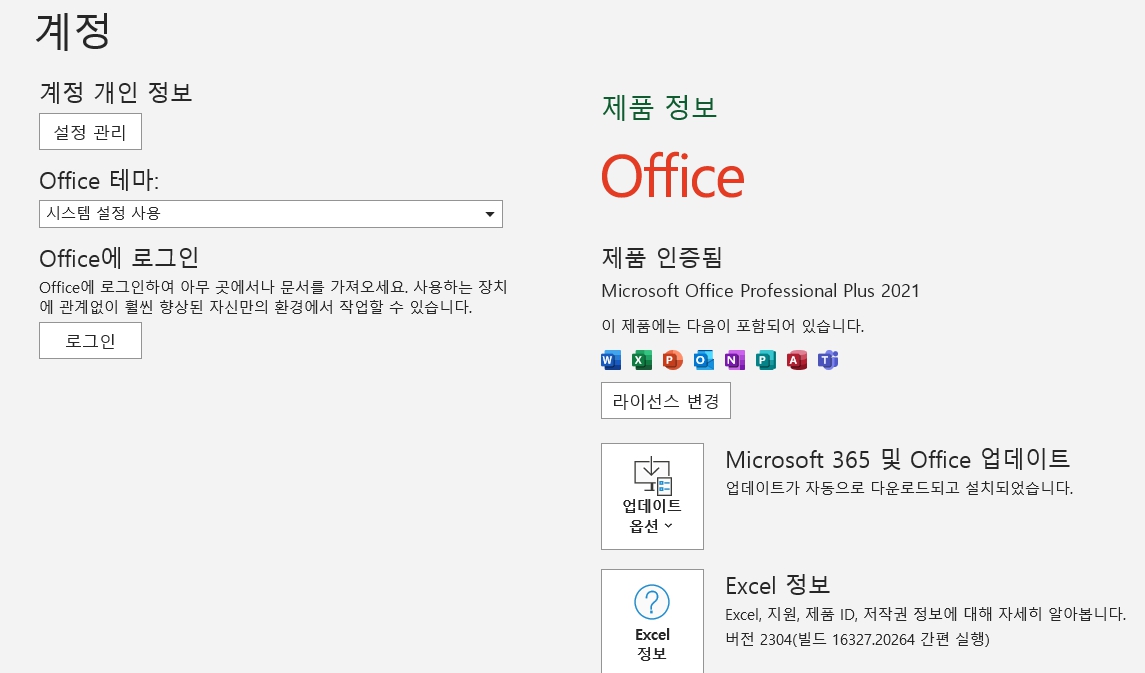Click the Office logo text
This screenshot has height=673, width=1145.
(x=673, y=177)
